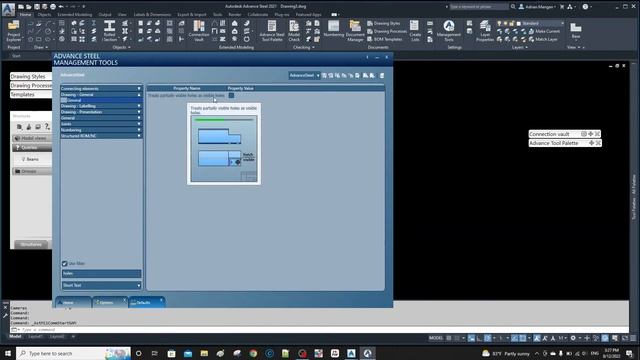Click the first icon after the AdvanceSteel dropdown
This screenshot has height=360, width=640.
pos(324,76)
